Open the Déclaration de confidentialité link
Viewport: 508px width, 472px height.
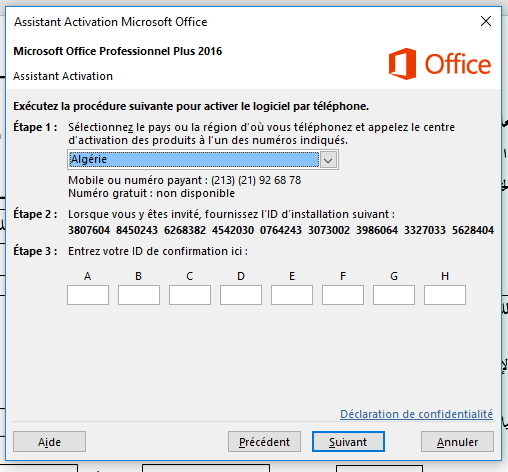pos(416,414)
